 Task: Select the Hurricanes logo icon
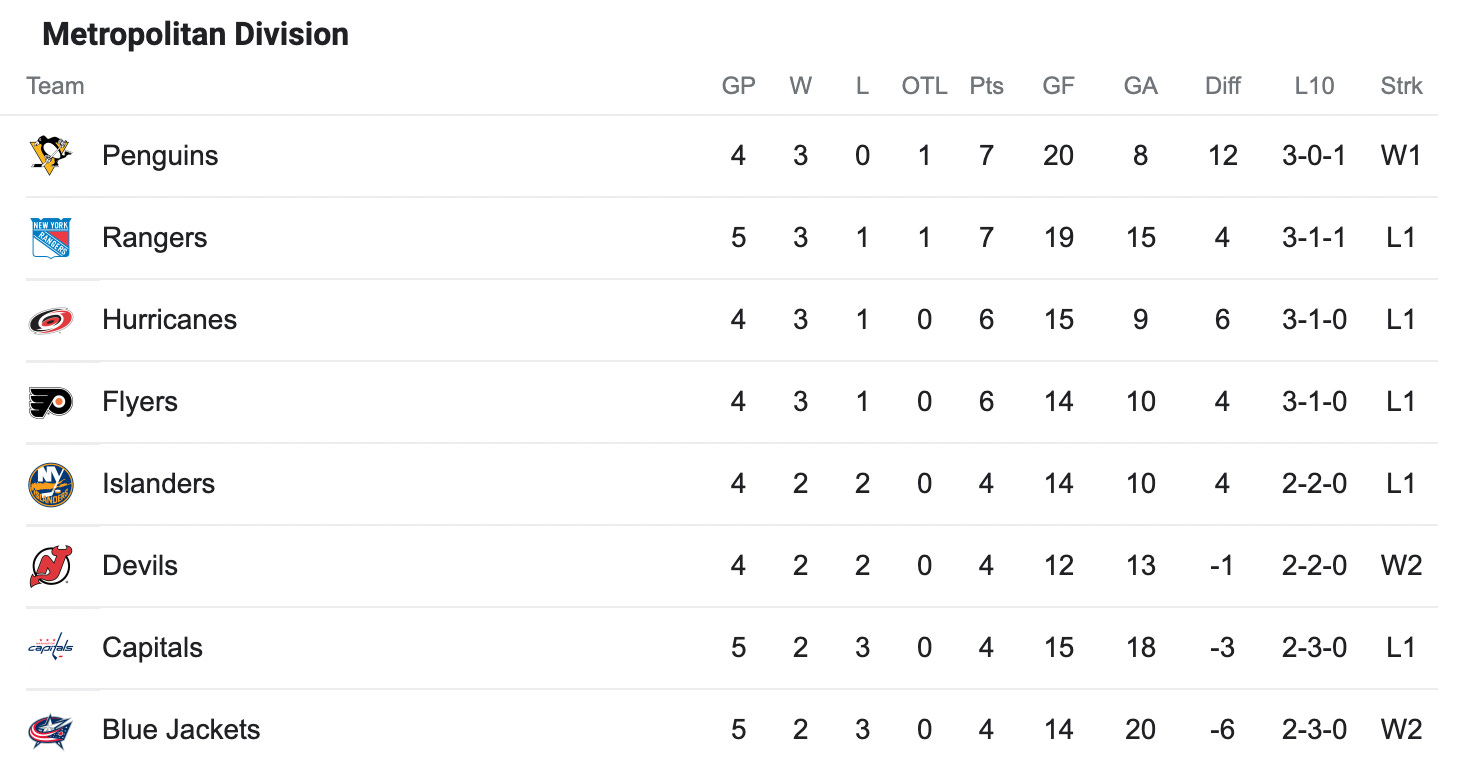pyautogui.click(x=50, y=320)
